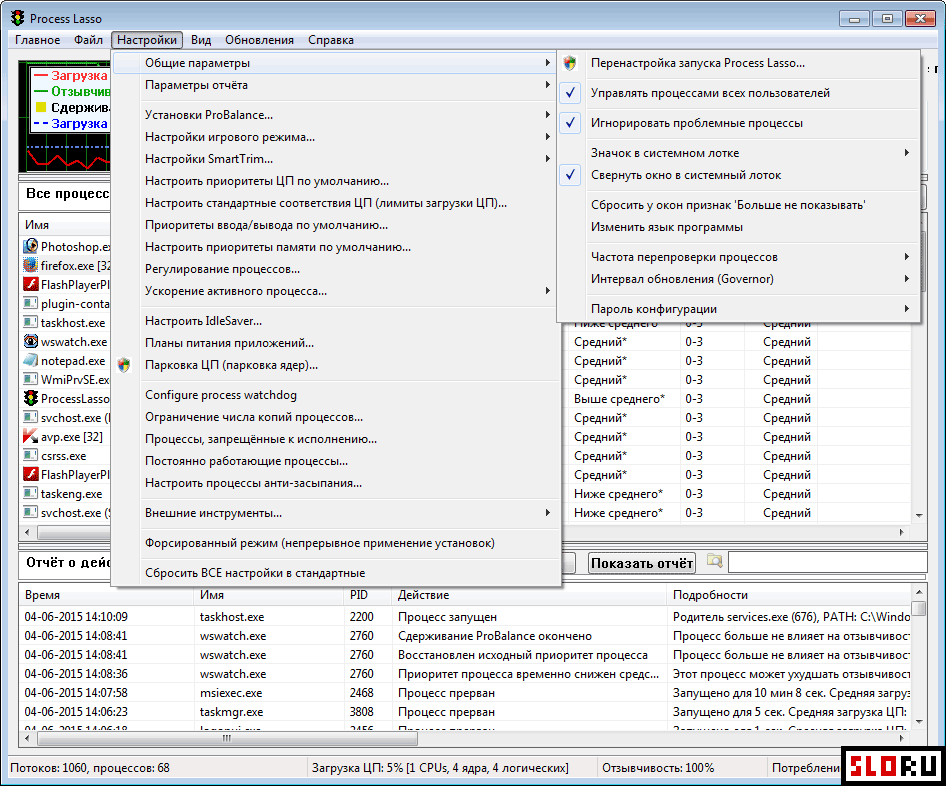
Task: Click the ProcessLasso traffic light icon in the process list
Action: (30, 398)
